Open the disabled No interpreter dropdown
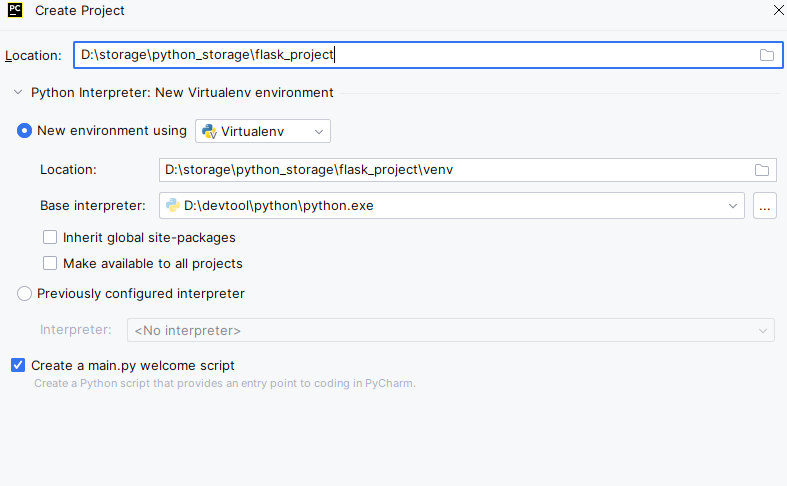 click(451, 330)
